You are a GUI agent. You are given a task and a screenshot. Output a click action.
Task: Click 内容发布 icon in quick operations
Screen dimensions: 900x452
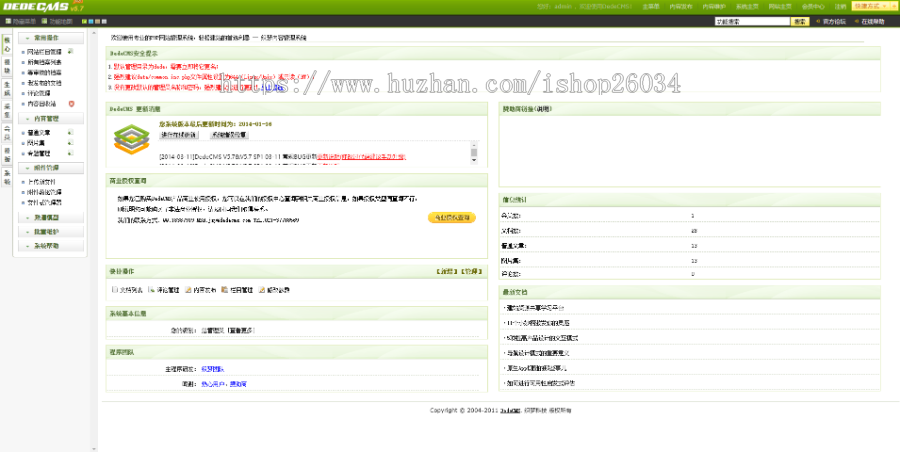188,290
